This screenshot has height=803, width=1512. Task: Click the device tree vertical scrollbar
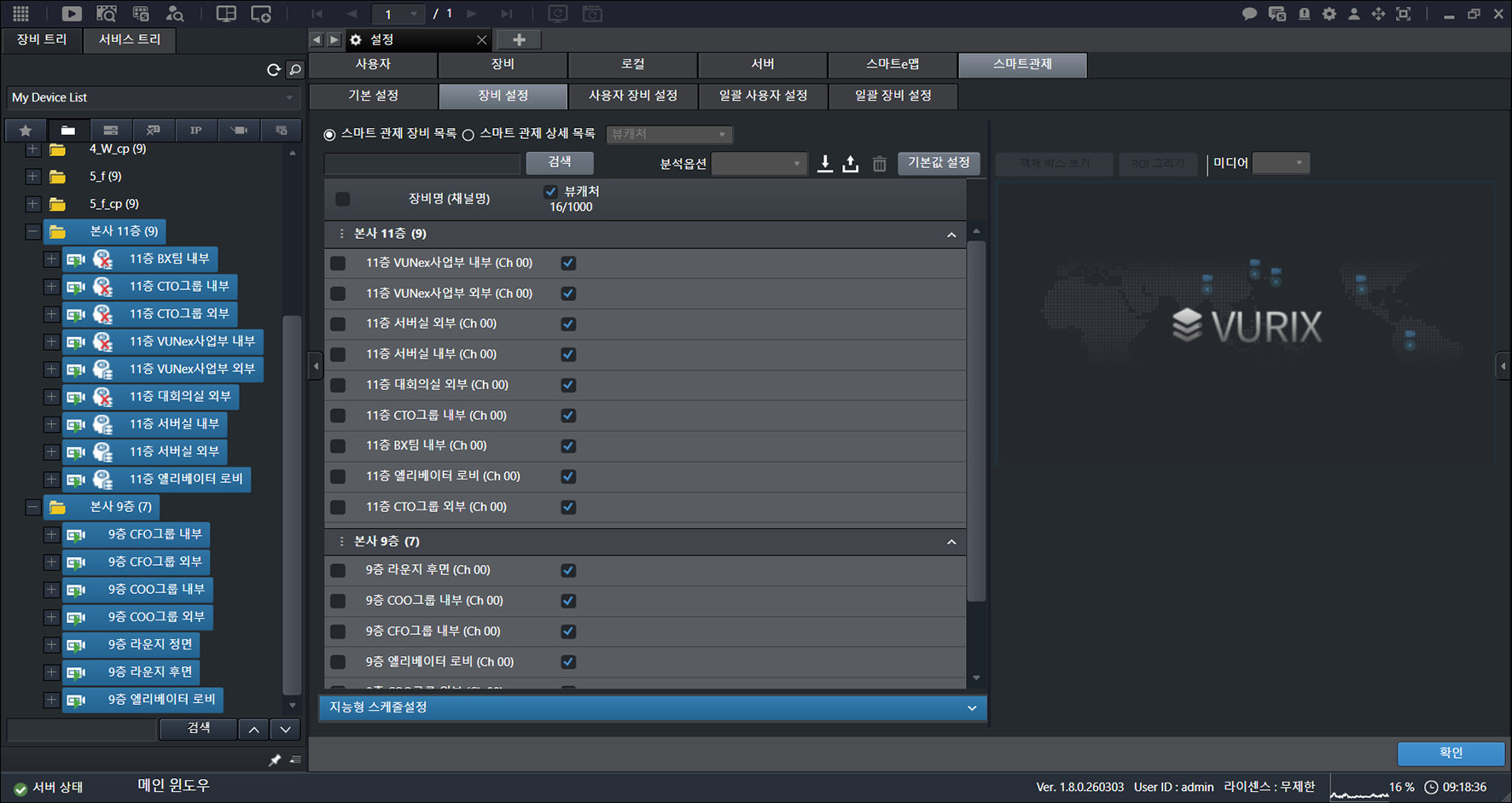[292, 505]
